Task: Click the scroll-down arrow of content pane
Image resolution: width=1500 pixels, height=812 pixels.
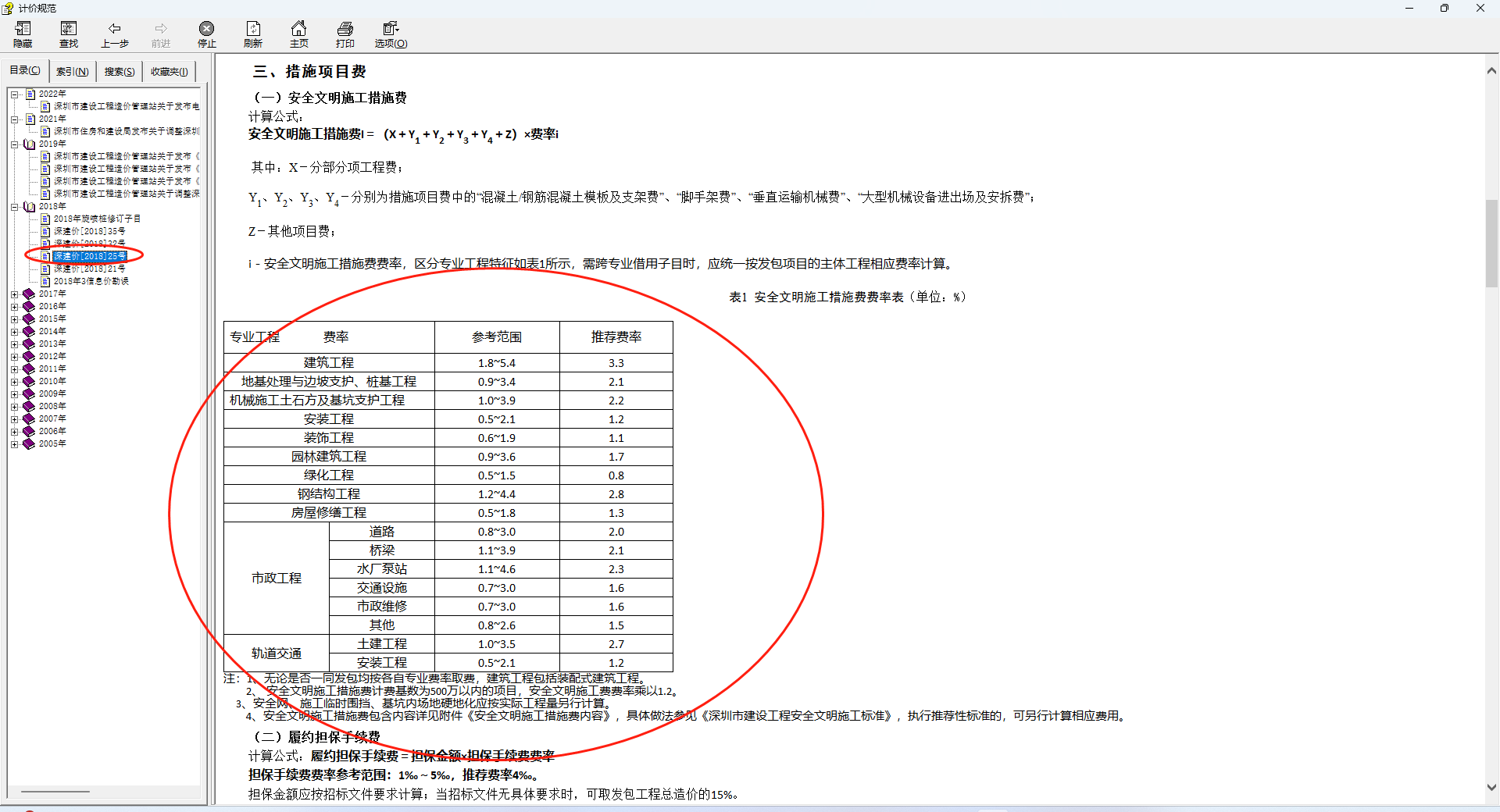Action: pos(1491,788)
